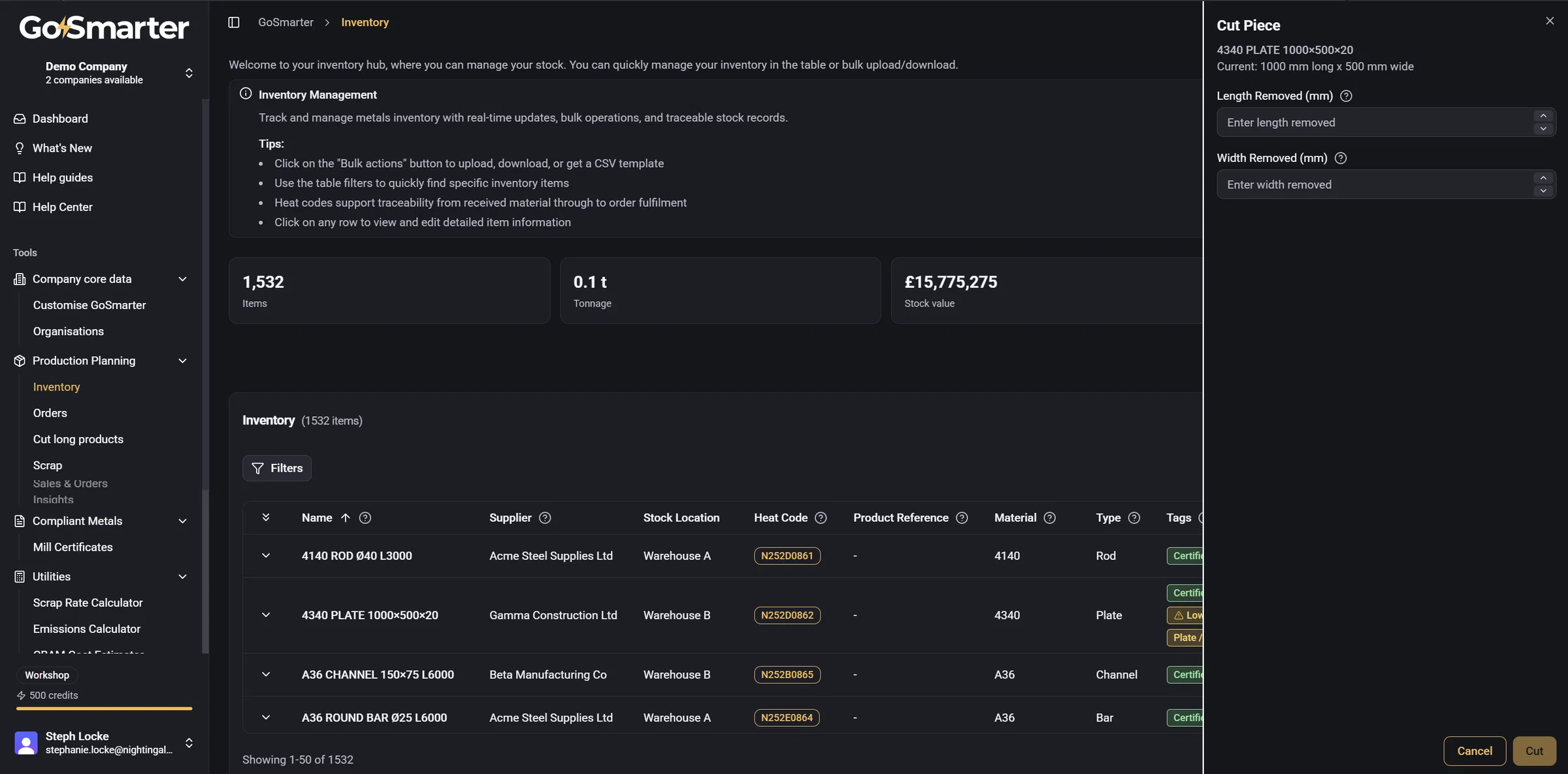Image resolution: width=1568 pixels, height=774 pixels.
Task: Click the Help Center book icon
Action: (x=20, y=207)
